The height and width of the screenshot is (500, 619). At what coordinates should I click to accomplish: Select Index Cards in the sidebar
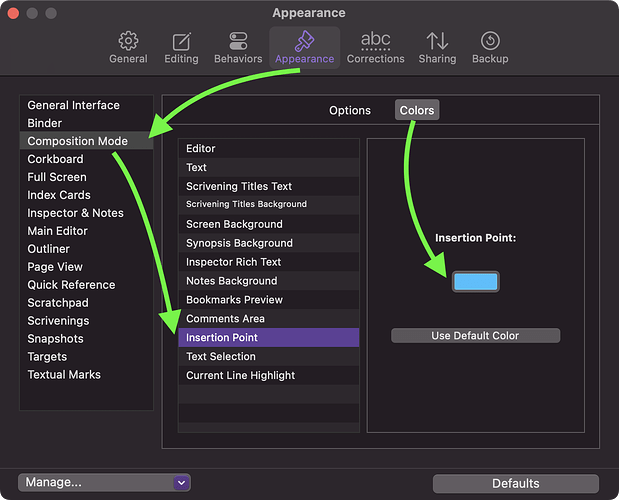[86, 195]
